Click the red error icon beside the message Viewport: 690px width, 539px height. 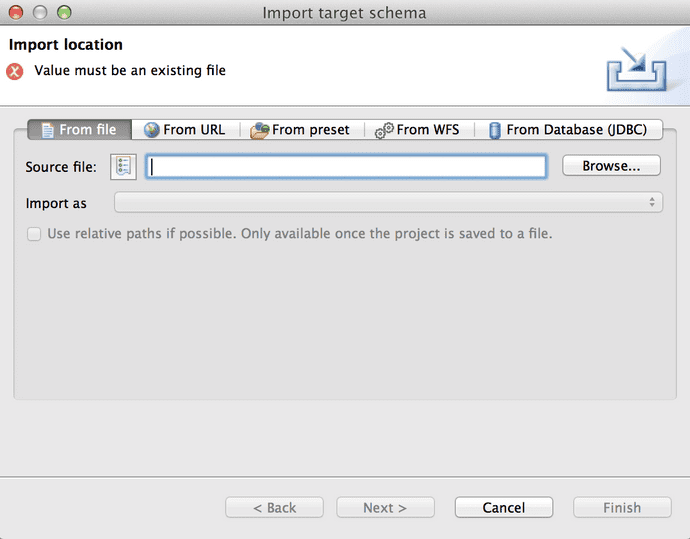pyautogui.click(x=15, y=71)
